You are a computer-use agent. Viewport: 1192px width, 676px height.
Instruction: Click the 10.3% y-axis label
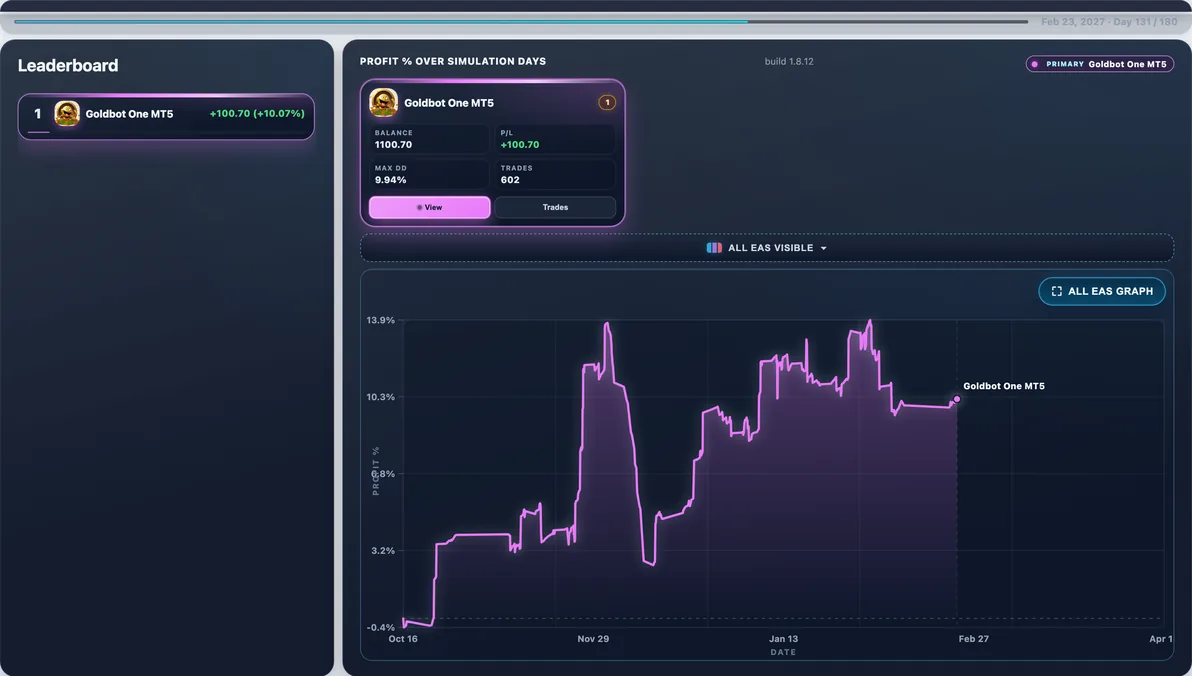380,397
